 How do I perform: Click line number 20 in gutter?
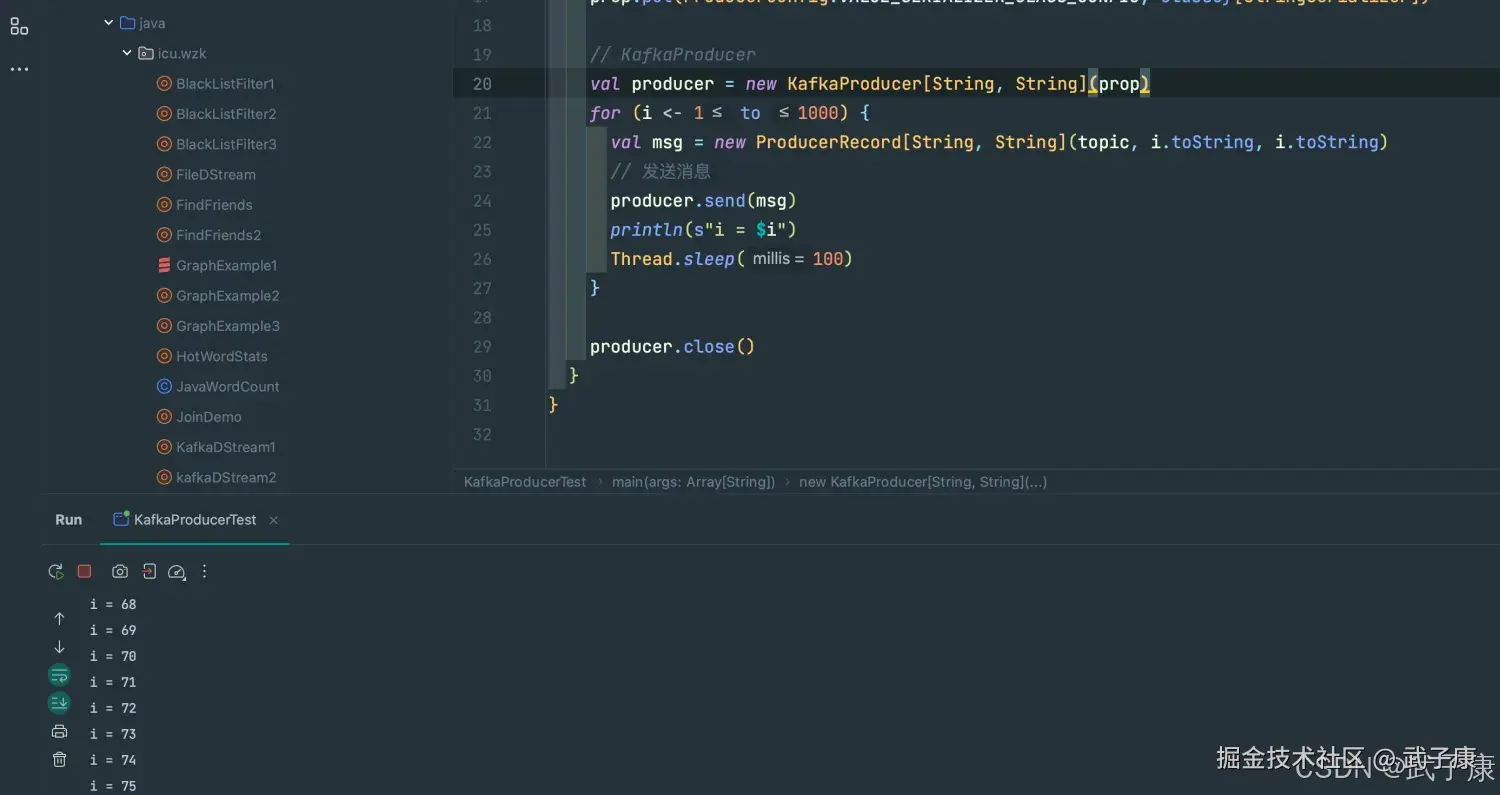(x=482, y=84)
